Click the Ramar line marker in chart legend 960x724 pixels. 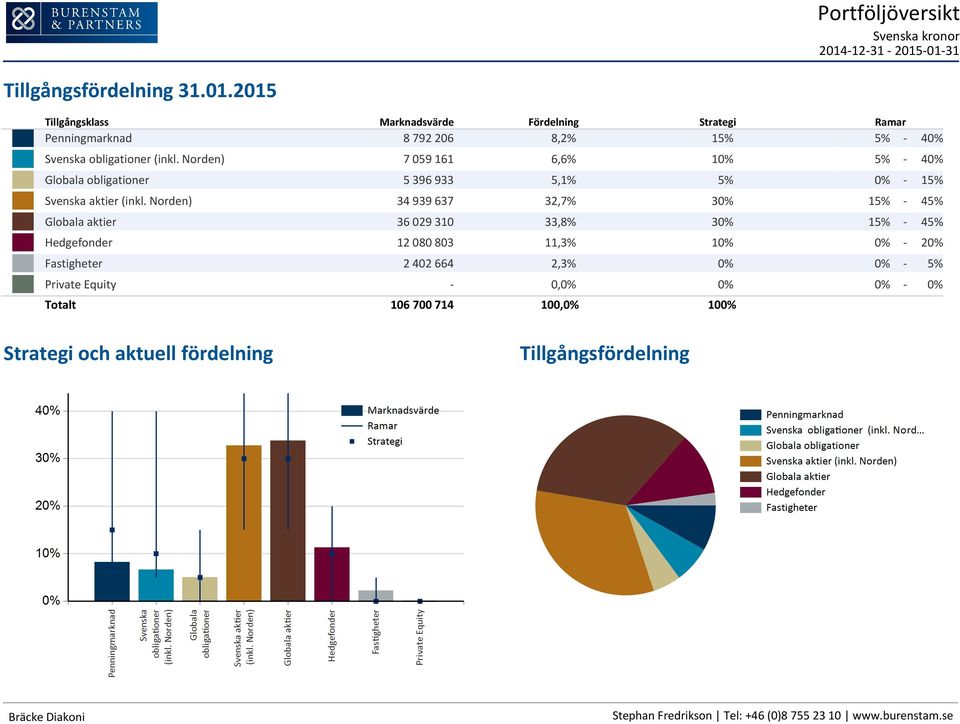click(x=351, y=426)
